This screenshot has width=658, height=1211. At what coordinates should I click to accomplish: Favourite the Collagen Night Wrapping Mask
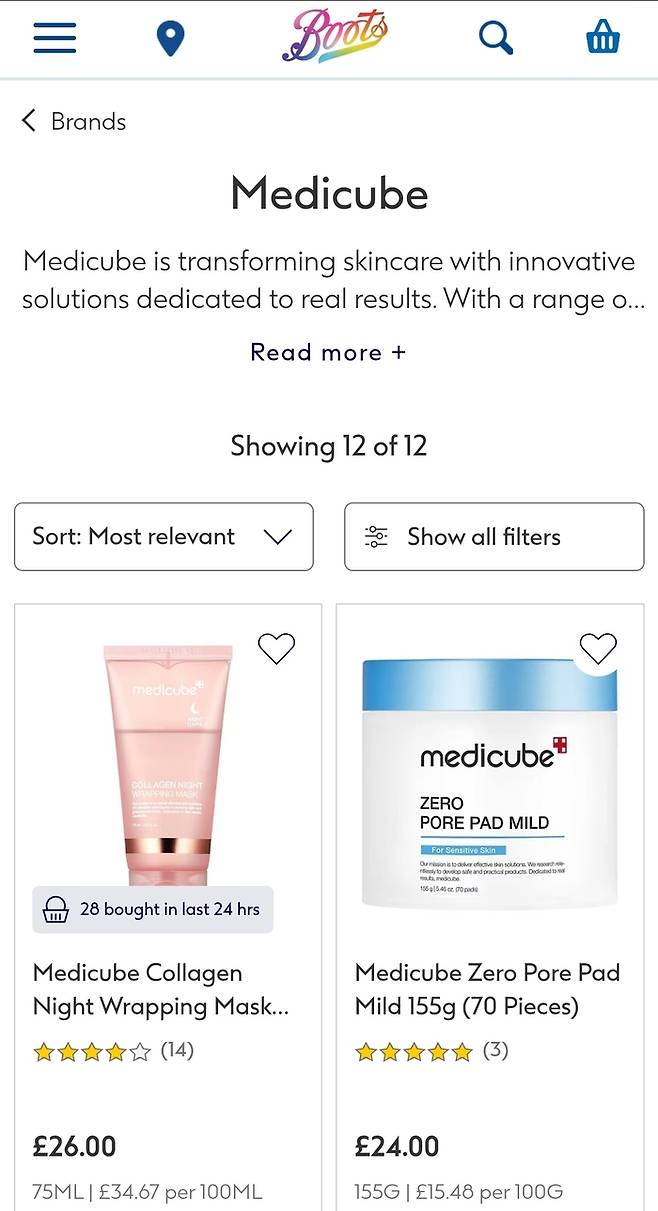[277, 649]
